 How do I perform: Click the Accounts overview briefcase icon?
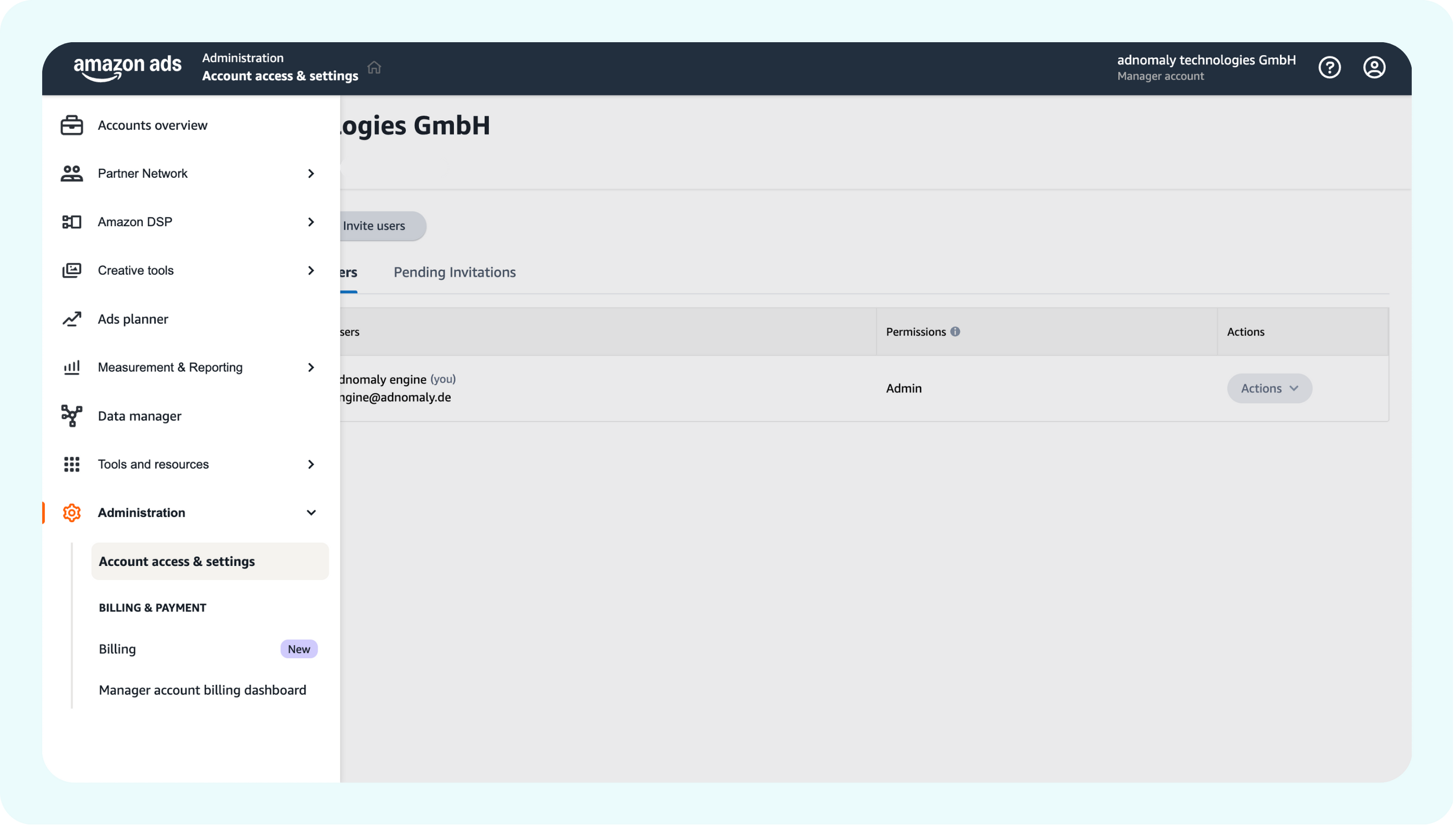pyautogui.click(x=71, y=125)
